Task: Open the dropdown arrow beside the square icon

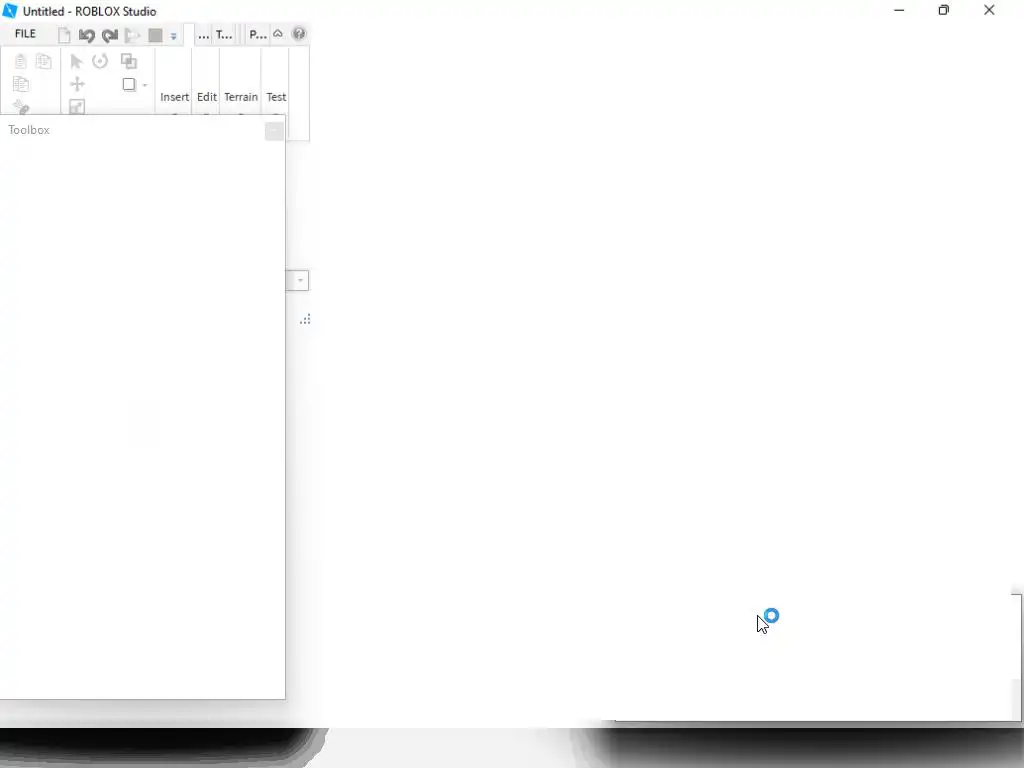Action: click(x=145, y=85)
